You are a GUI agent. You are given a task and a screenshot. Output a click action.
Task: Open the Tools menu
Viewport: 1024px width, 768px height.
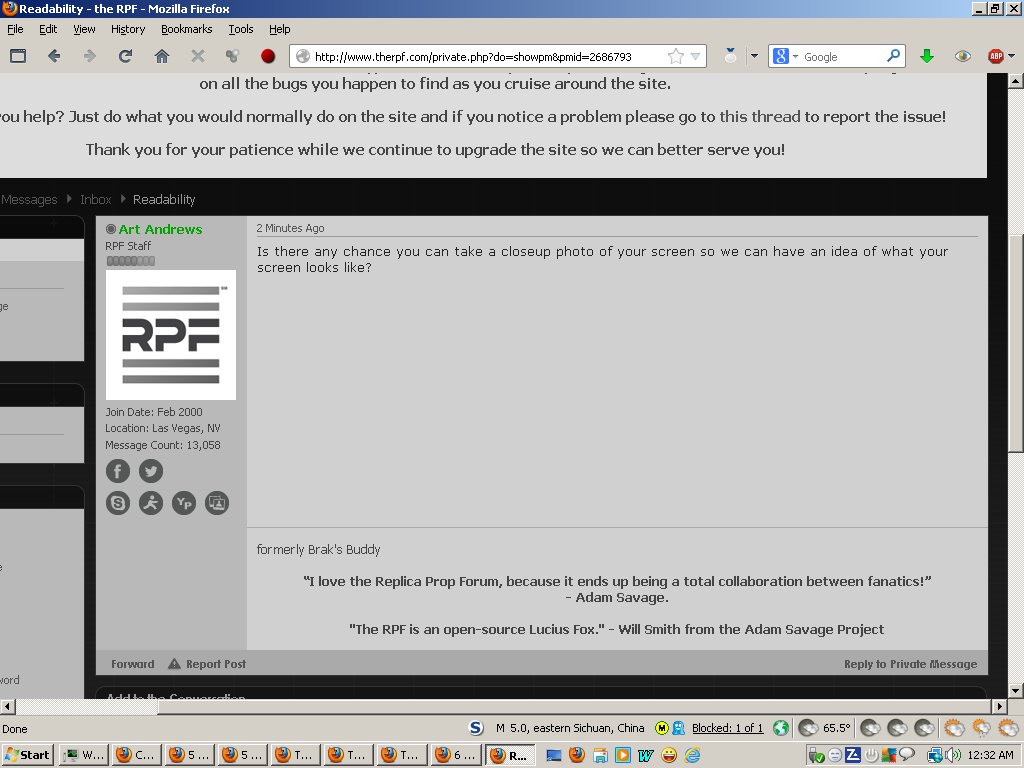[241, 29]
